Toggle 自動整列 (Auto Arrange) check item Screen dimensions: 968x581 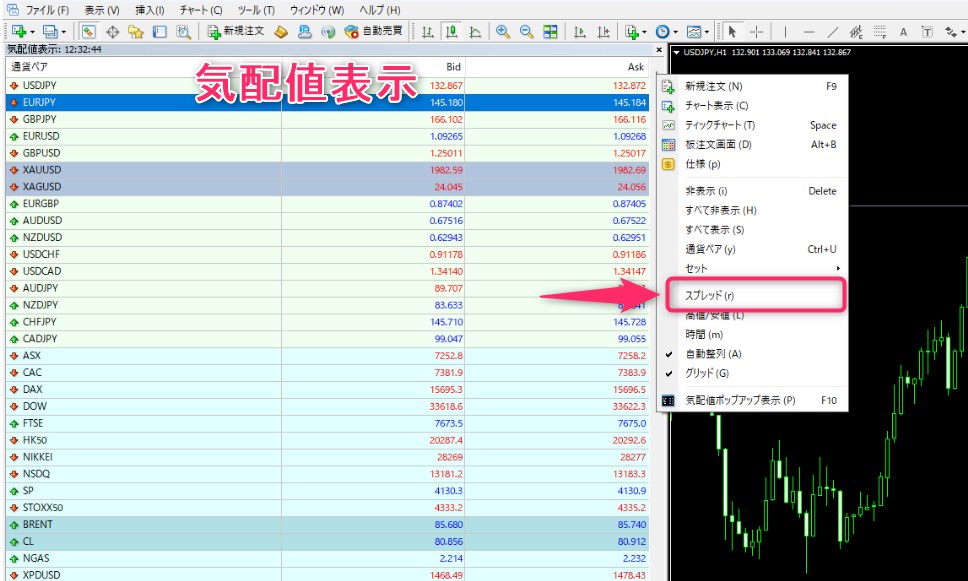[x=713, y=354]
